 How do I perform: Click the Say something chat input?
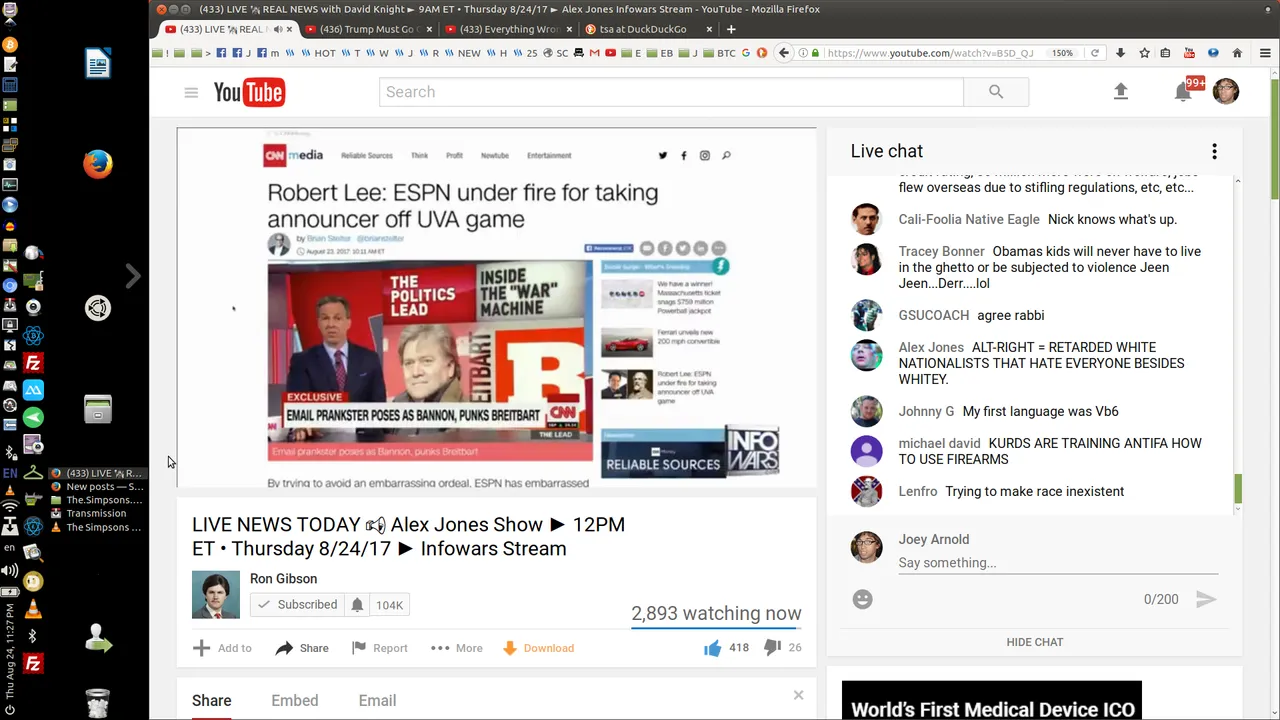pyautogui.click(x=1058, y=563)
